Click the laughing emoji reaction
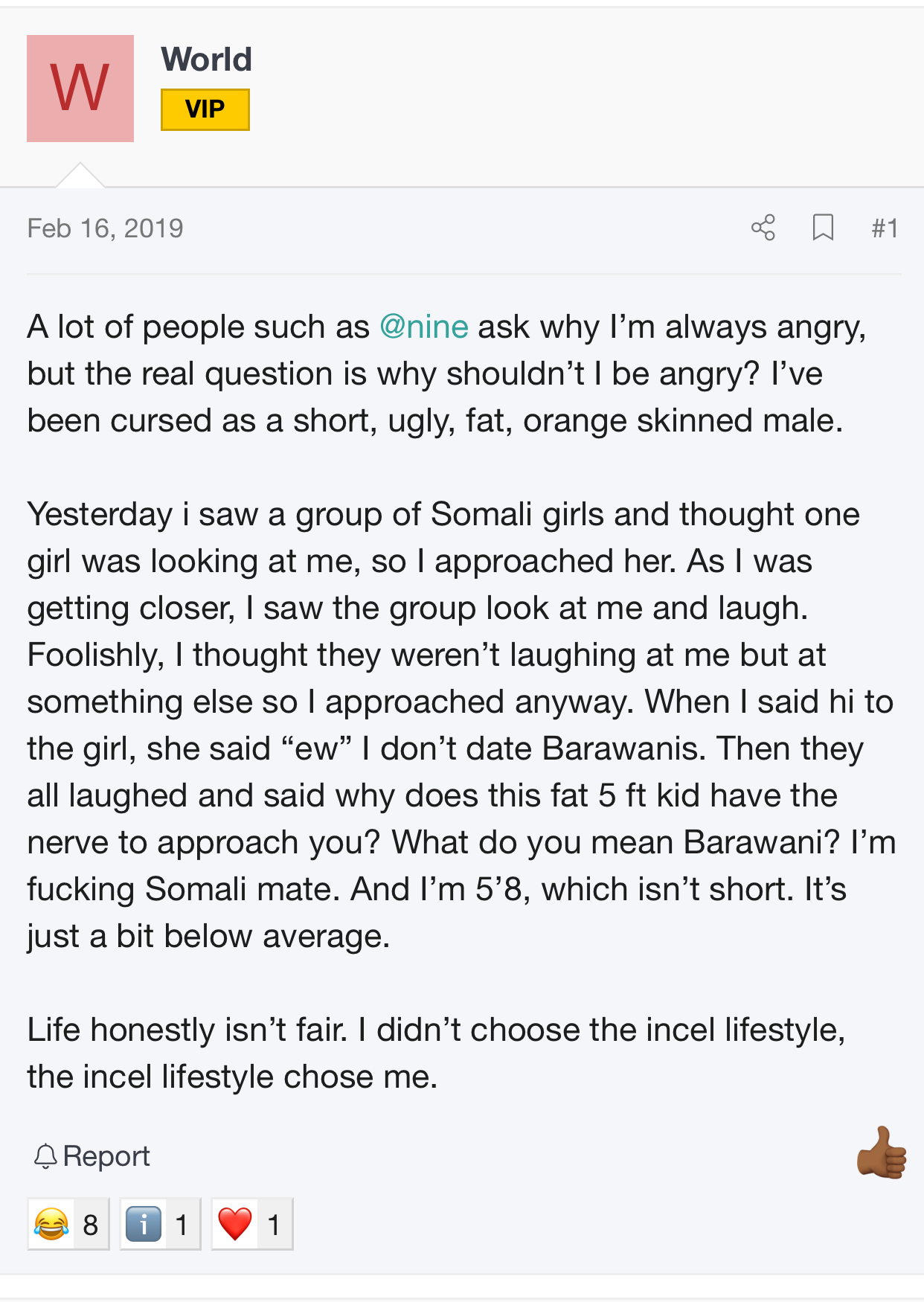The width and height of the screenshot is (924, 1302). [x=51, y=1224]
